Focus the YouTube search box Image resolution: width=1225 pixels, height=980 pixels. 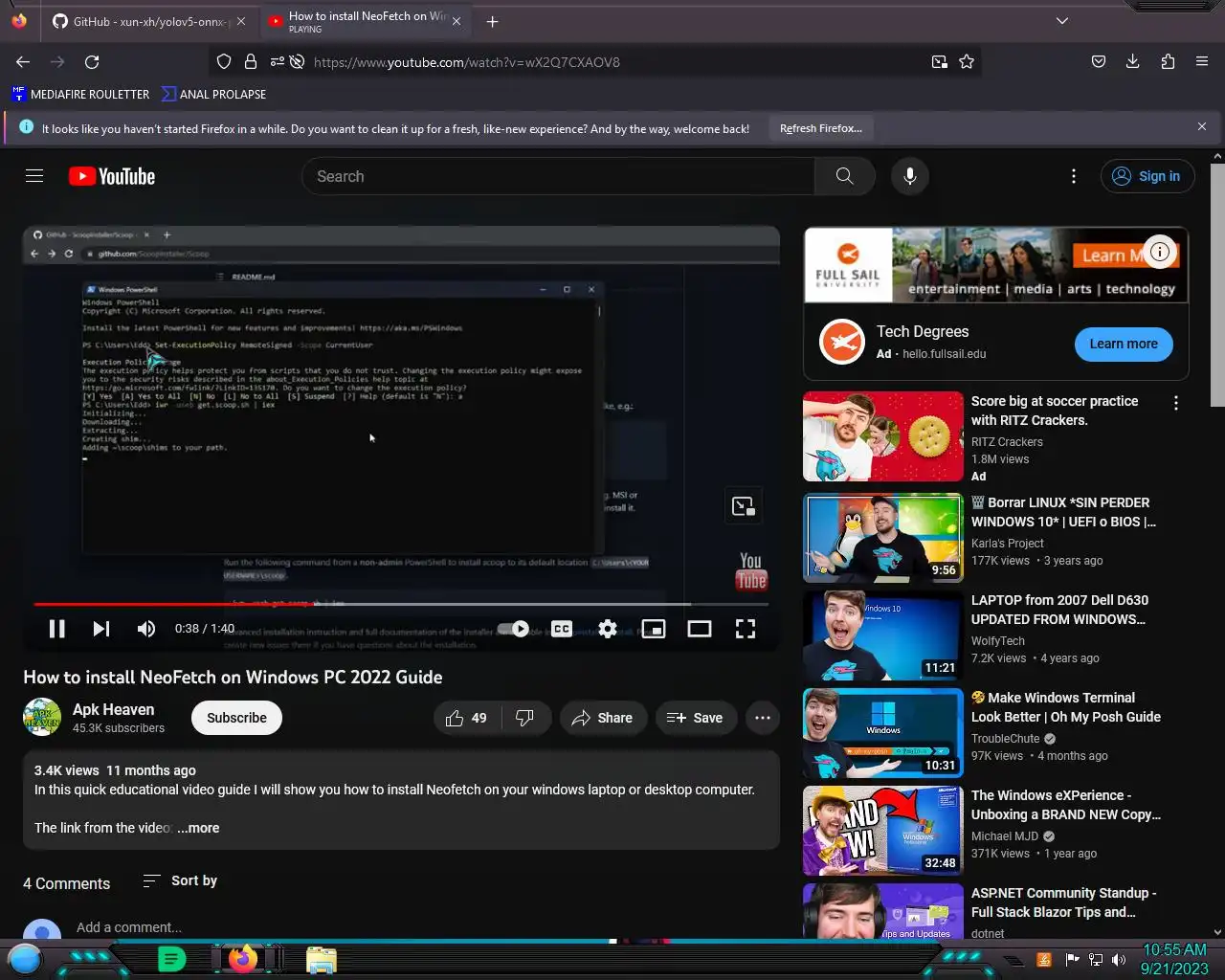(558, 176)
